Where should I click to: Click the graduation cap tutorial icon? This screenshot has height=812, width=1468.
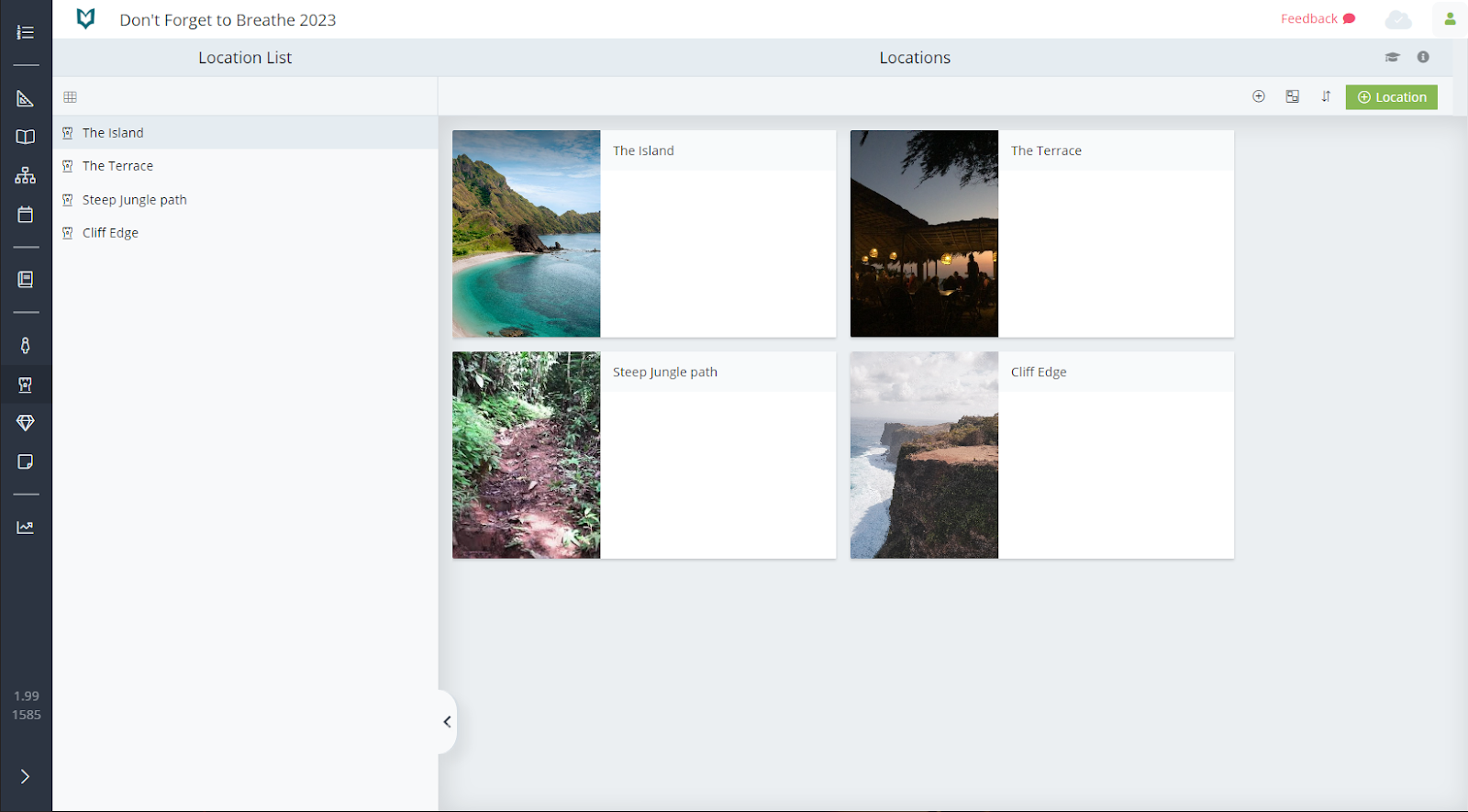pyautogui.click(x=1392, y=57)
